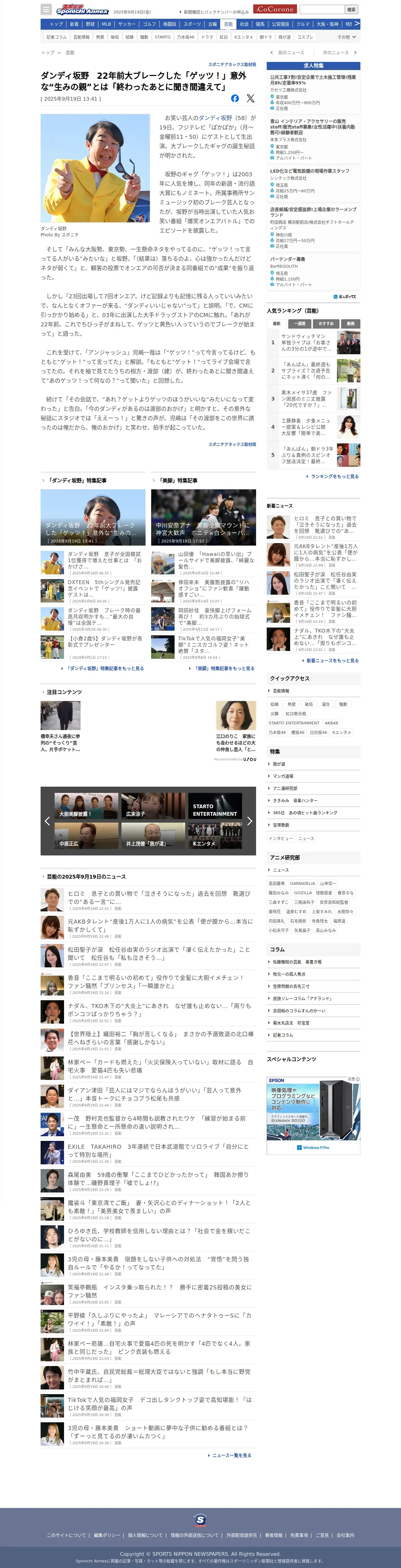Go to 次のニュース next article
This screenshot has width=401, height=1568.
tap(339, 52)
